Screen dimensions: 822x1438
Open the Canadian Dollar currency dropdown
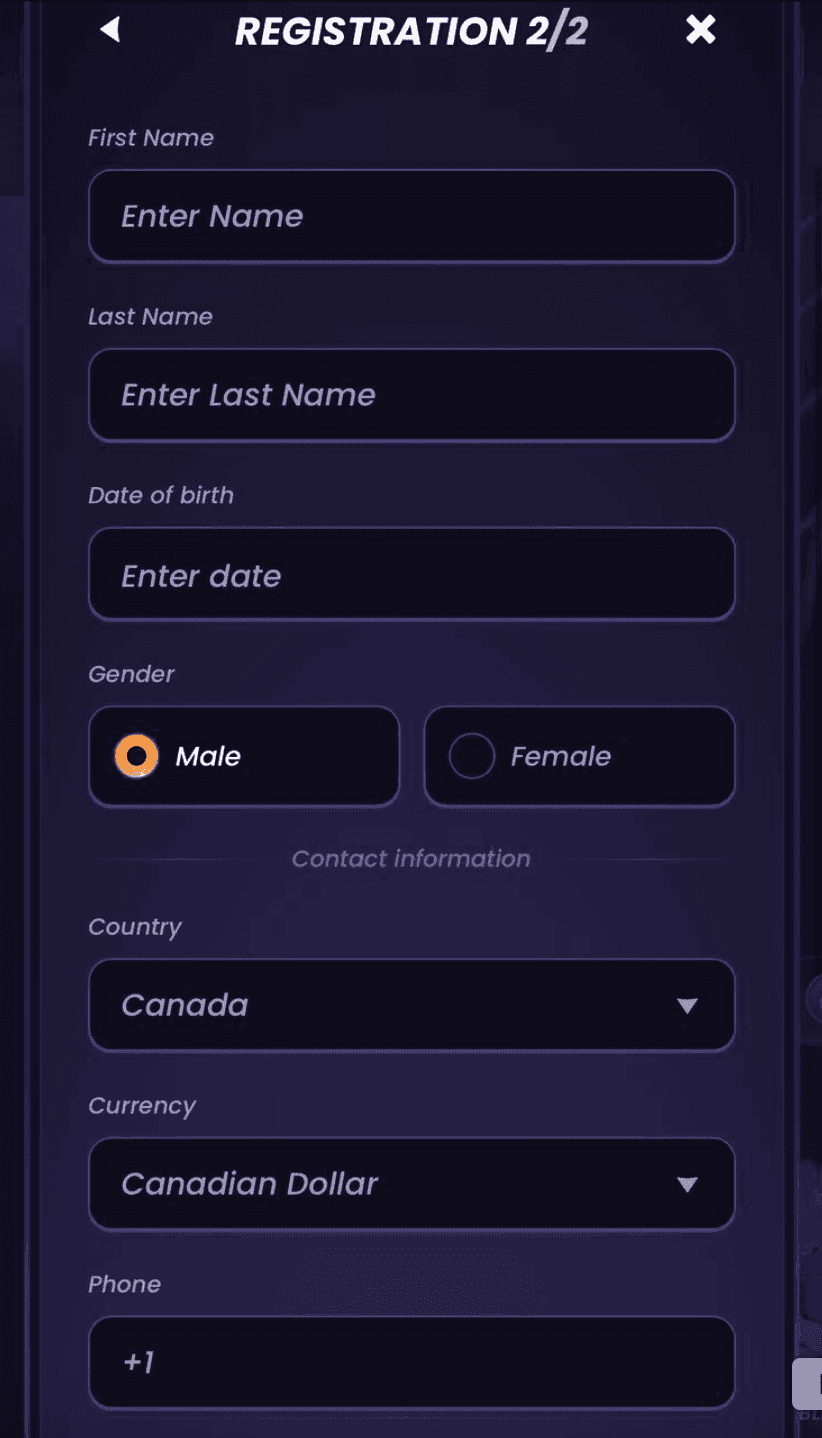(x=411, y=1184)
